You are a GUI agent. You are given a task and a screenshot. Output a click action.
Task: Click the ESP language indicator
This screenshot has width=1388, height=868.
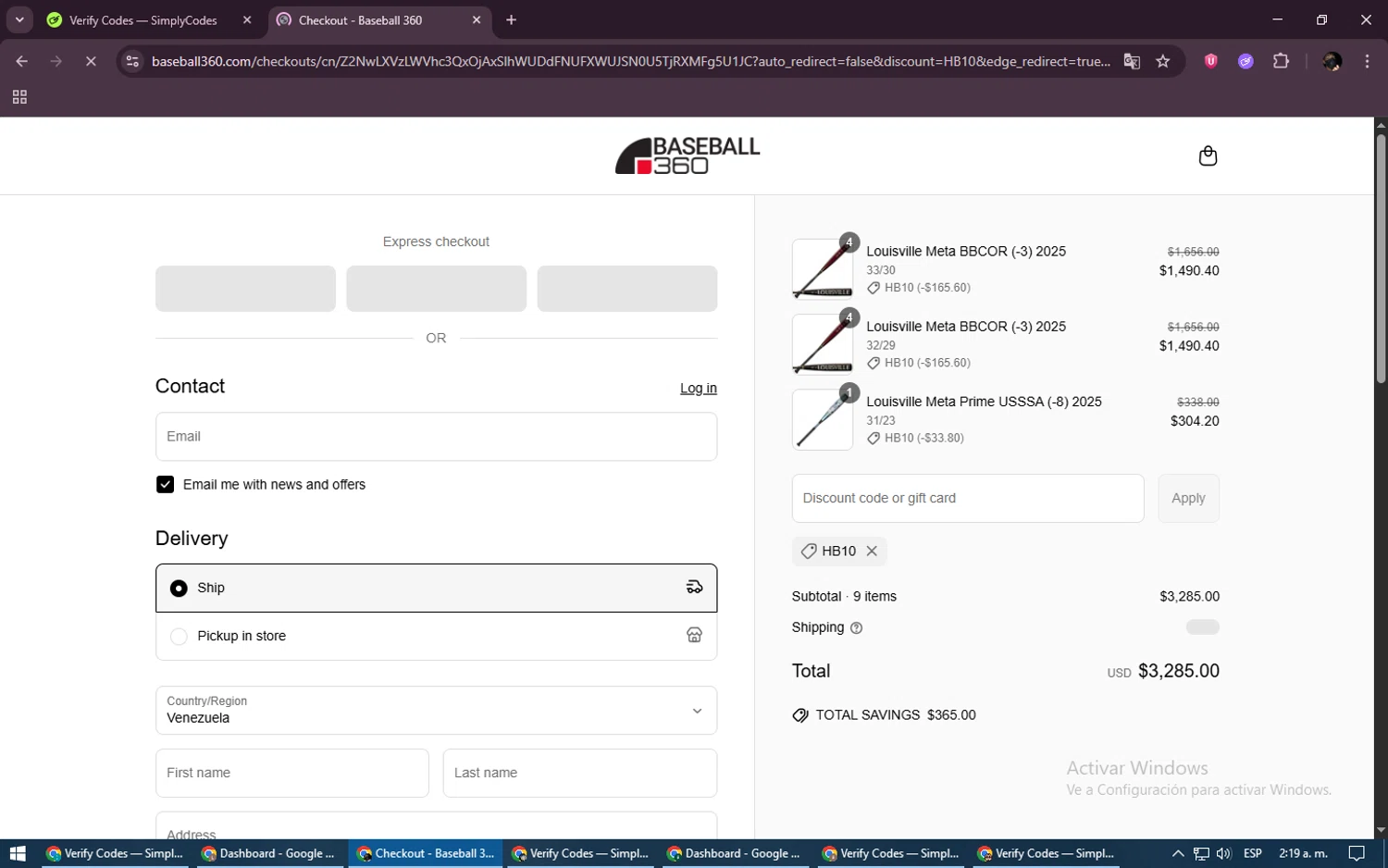click(x=1253, y=853)
